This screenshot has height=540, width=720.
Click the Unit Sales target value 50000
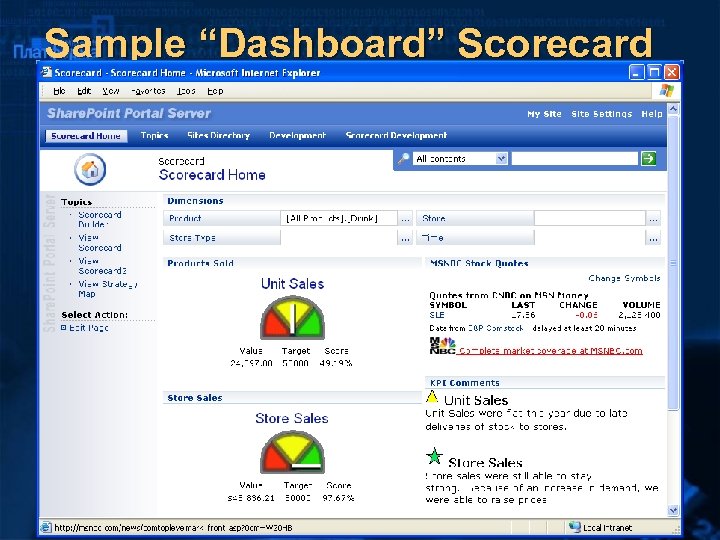click(x=295, y=363)
